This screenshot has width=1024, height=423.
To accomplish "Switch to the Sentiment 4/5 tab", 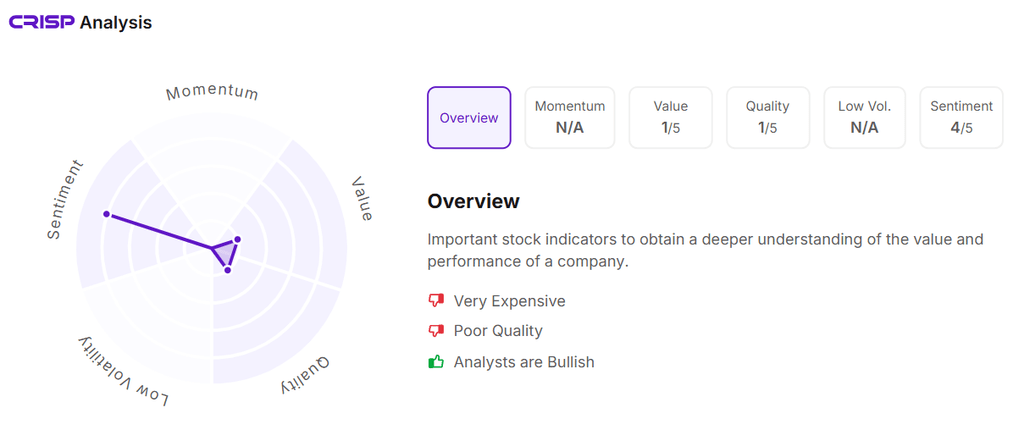I will point(961,118).
